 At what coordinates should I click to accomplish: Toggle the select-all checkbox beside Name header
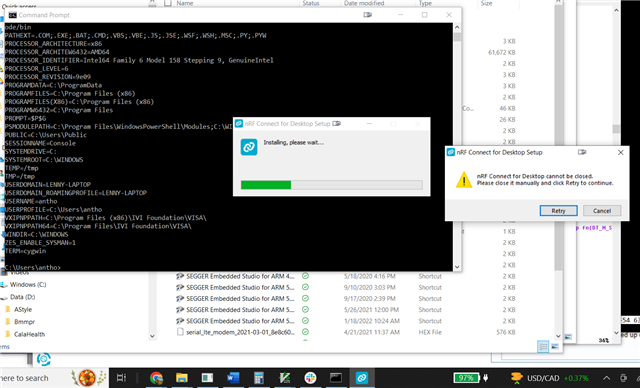click(167, 3)
